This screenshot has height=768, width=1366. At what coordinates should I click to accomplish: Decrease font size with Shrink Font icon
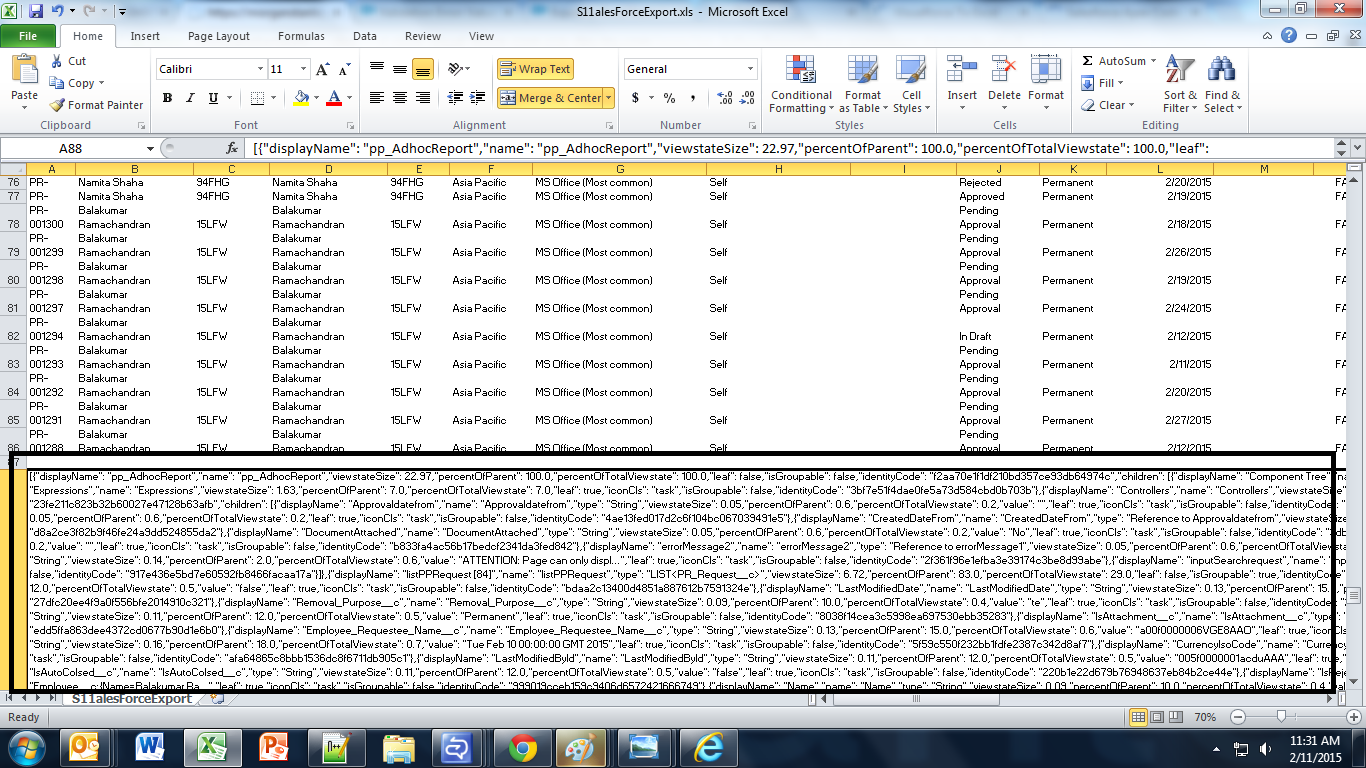point(345,69)
